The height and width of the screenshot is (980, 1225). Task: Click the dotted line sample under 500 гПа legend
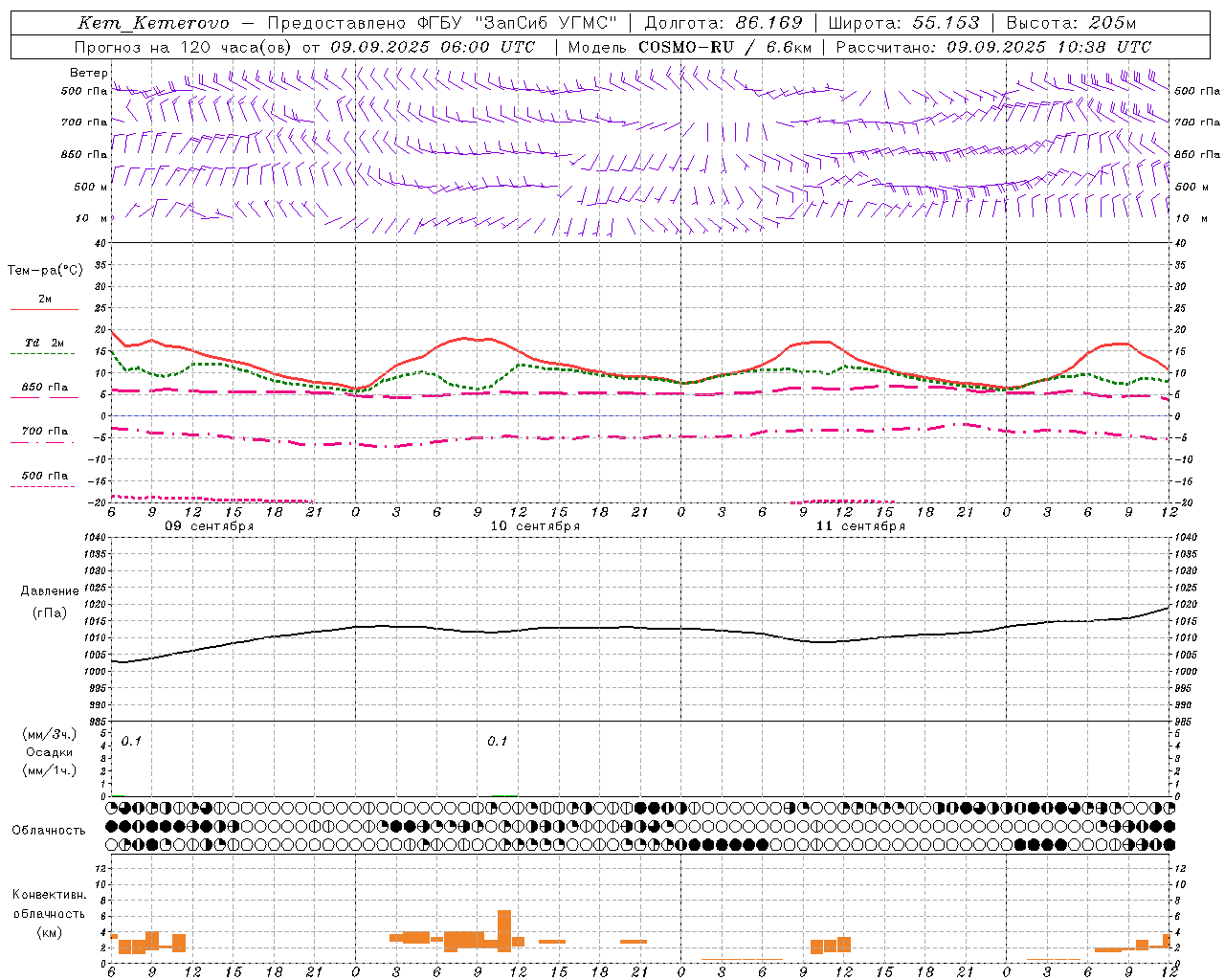(x=44, y=486)
